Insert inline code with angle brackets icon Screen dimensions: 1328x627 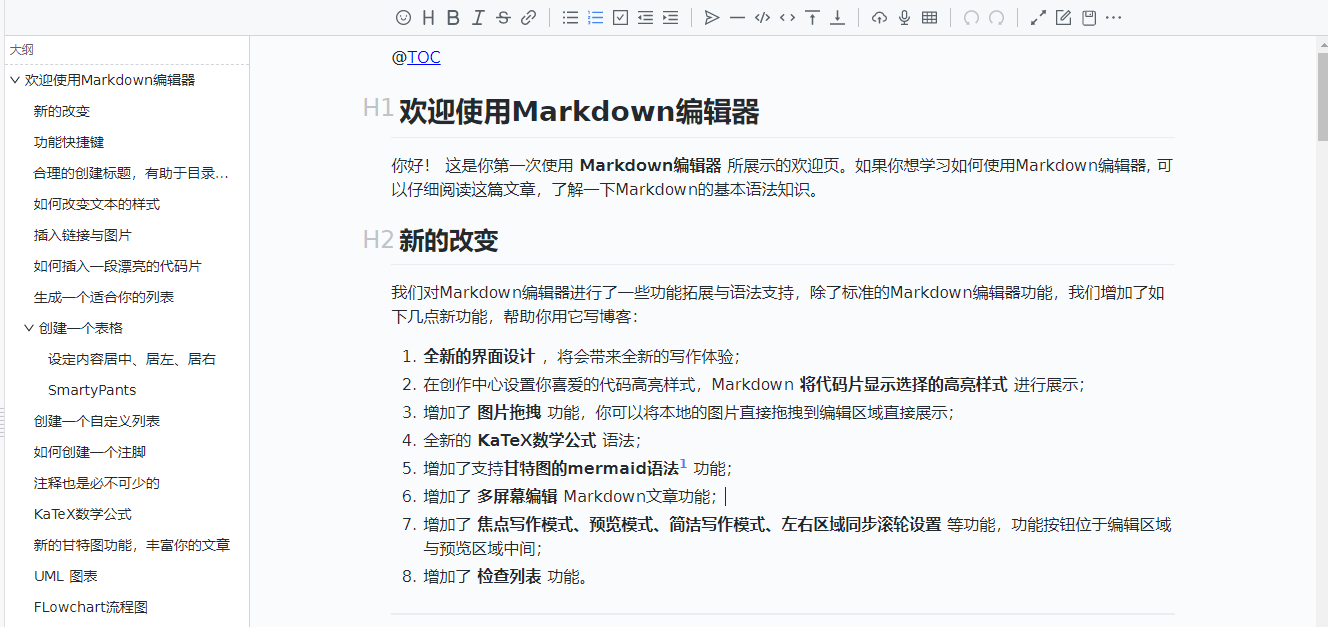(x=787, y=17)
